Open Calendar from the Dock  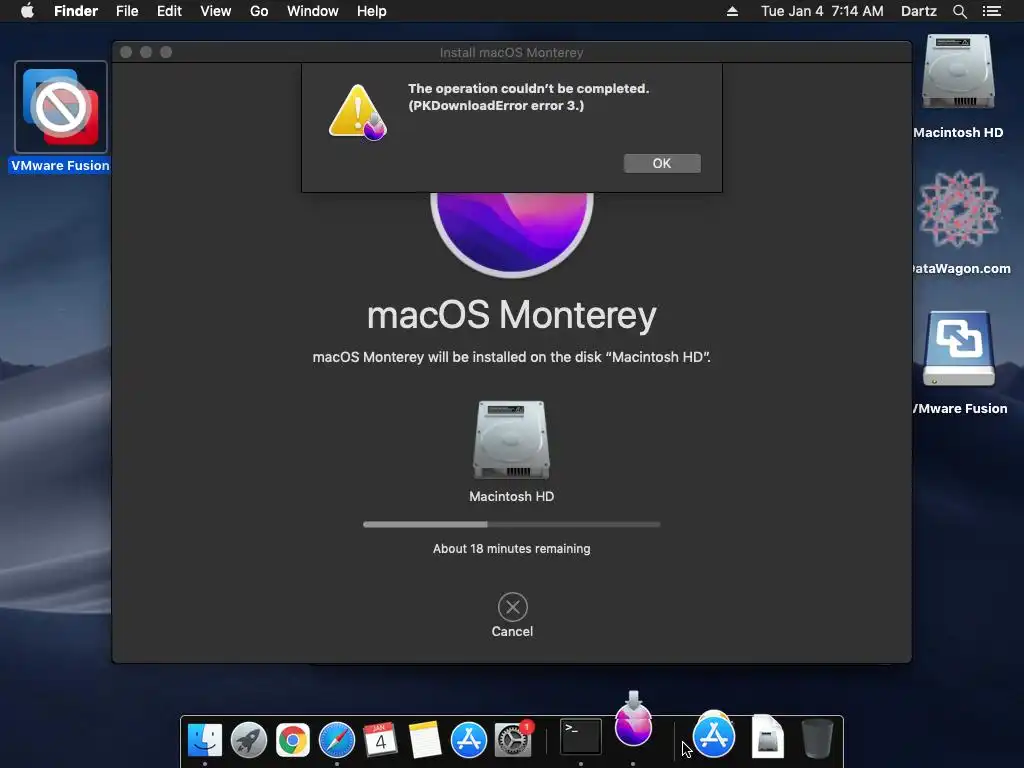(380, 740)
